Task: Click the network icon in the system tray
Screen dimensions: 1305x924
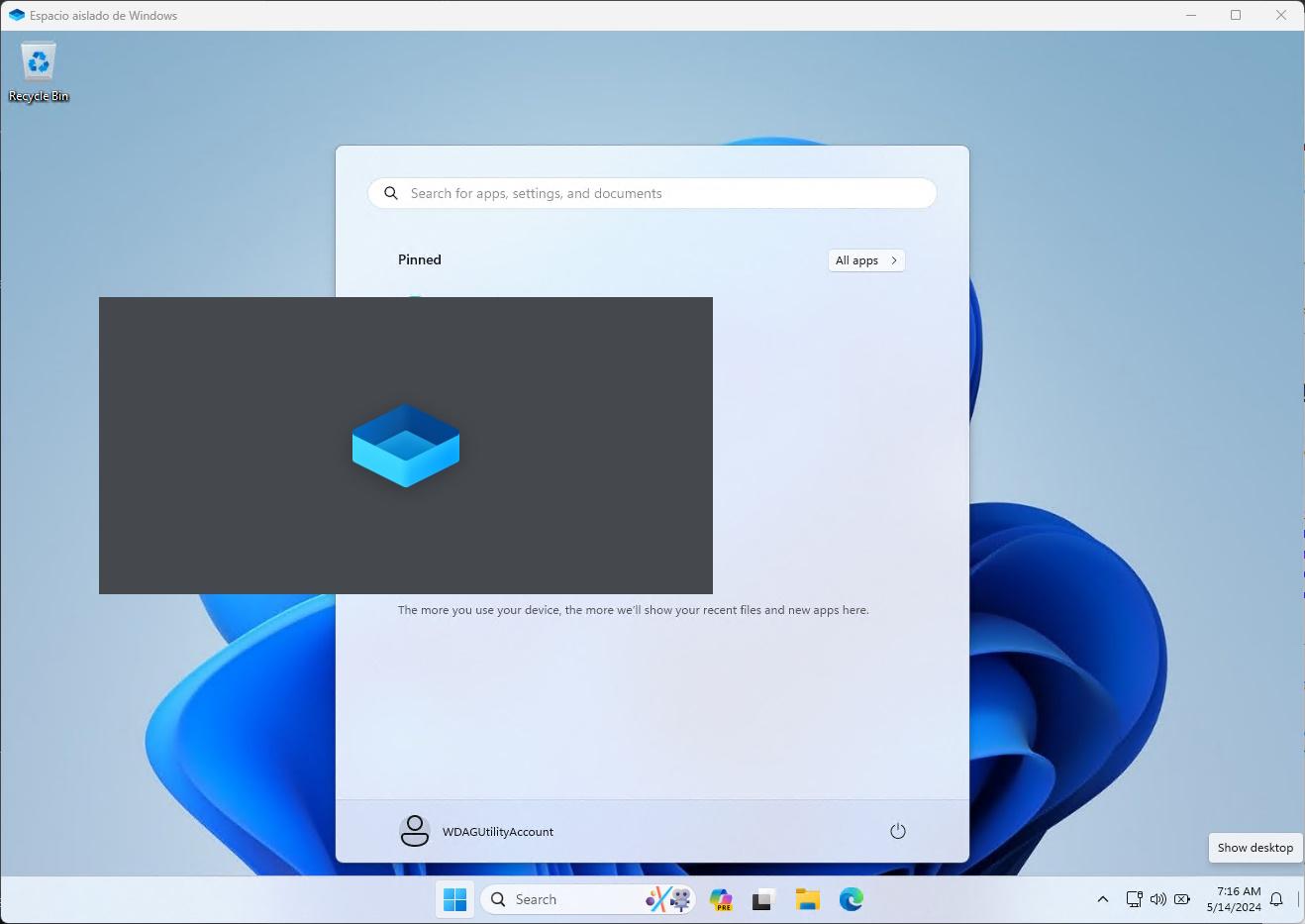Action: pyautogui.click(x=1135, y=899)
